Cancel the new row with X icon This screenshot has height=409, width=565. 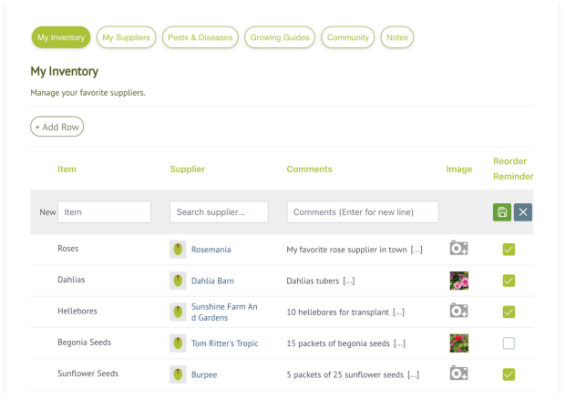pos(523,212)
